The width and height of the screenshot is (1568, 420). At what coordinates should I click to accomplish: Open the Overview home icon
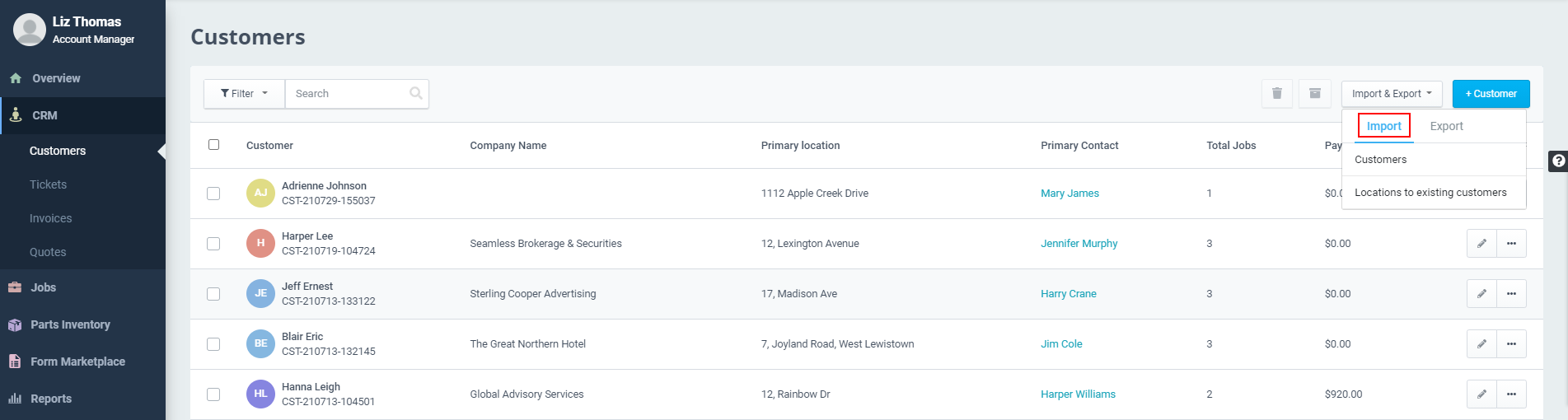pyautogui.click(x=16, y=78)
